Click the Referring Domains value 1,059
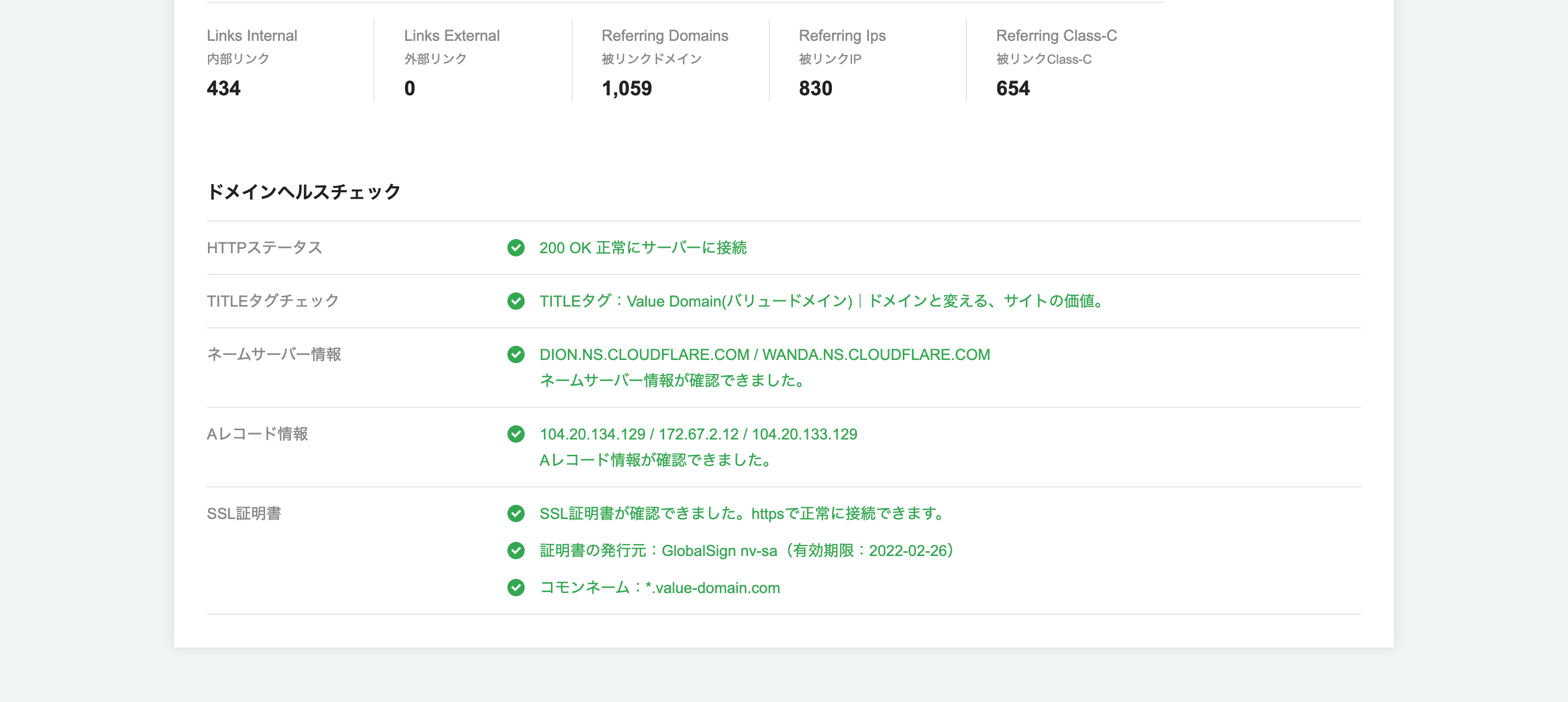 pos(626,88)
